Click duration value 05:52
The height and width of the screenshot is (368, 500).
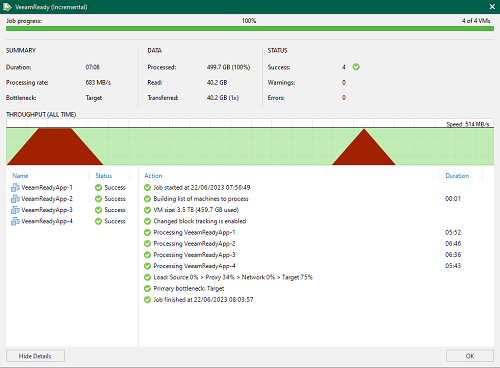pyautogui.click(x=453, y=233)
